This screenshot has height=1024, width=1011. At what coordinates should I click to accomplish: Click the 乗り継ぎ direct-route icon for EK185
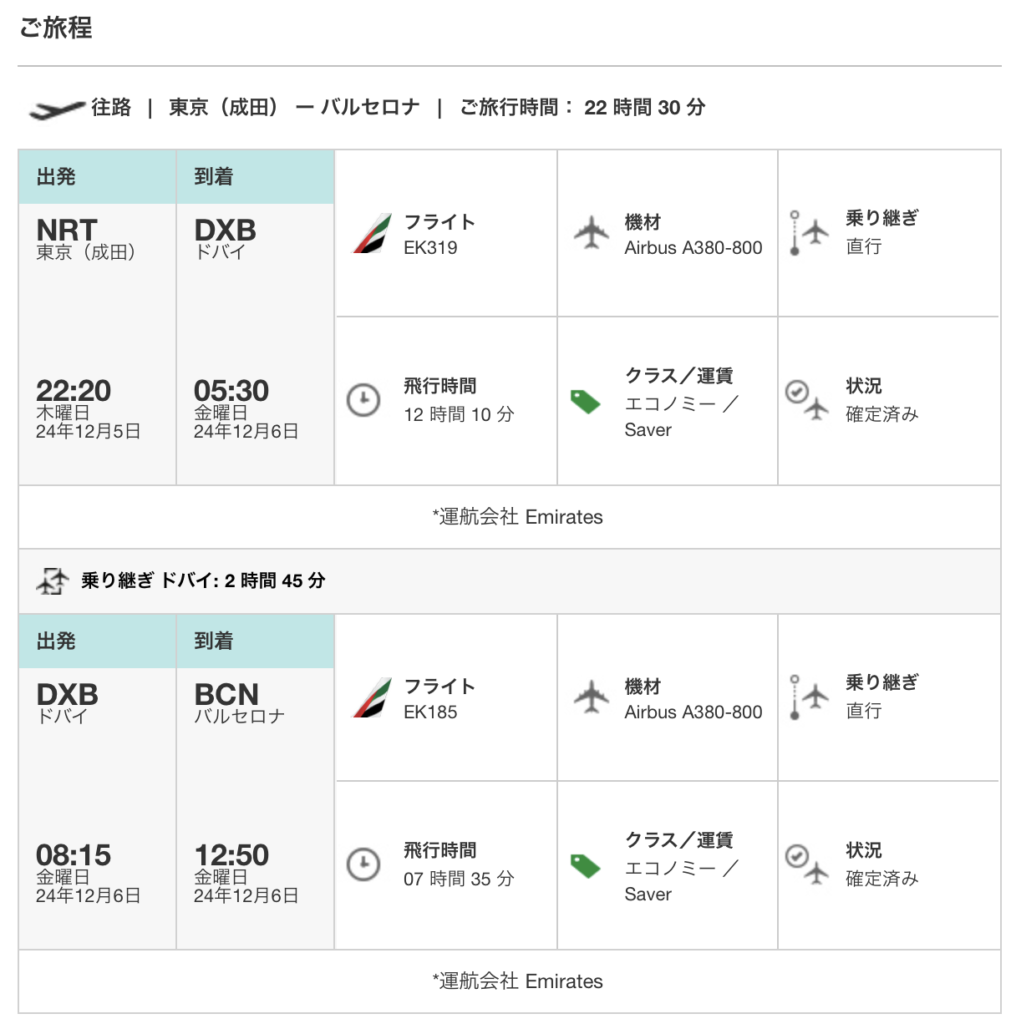coord(807,697)
